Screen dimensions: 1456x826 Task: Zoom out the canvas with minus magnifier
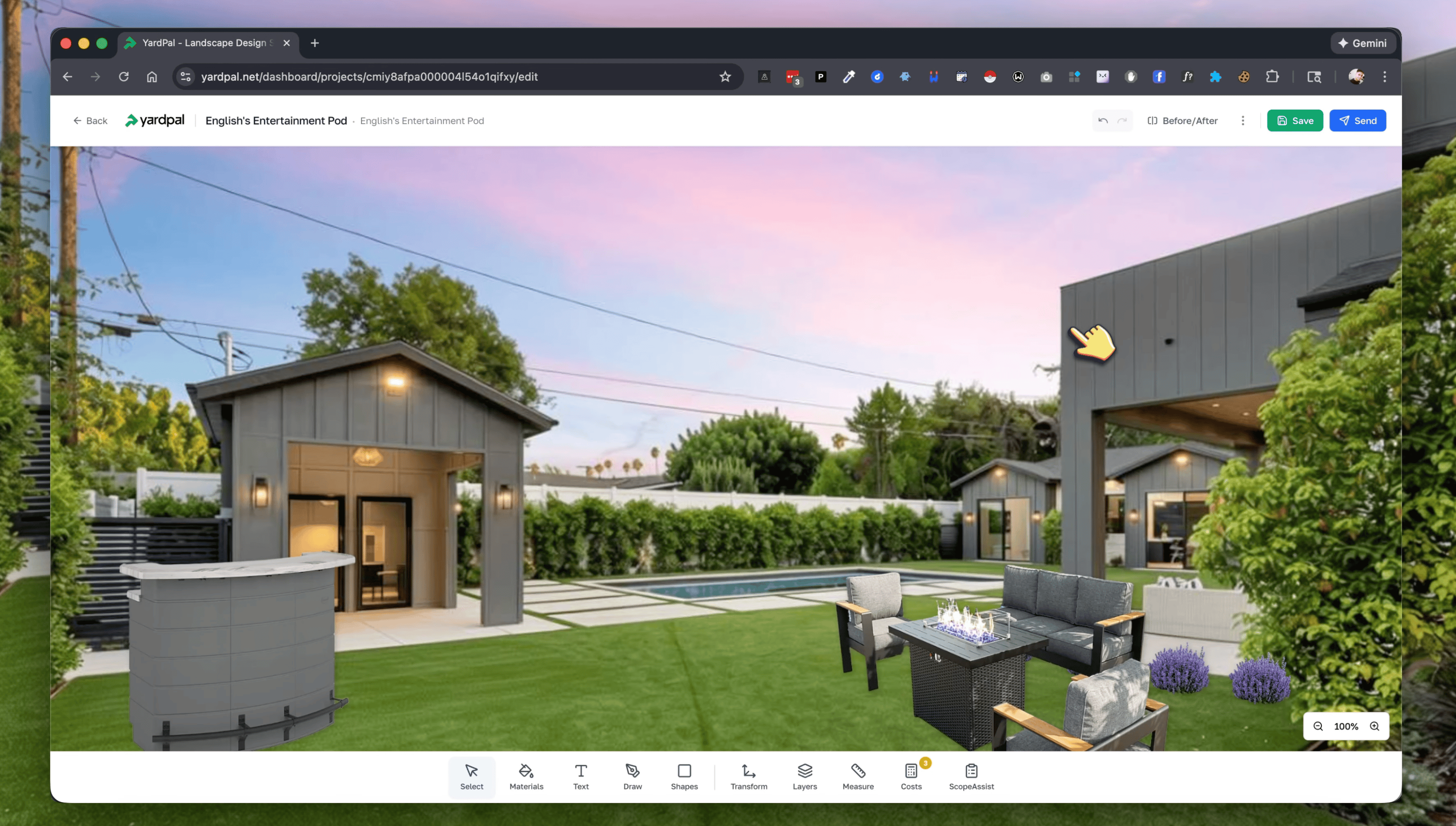(x=1318, y=726)
